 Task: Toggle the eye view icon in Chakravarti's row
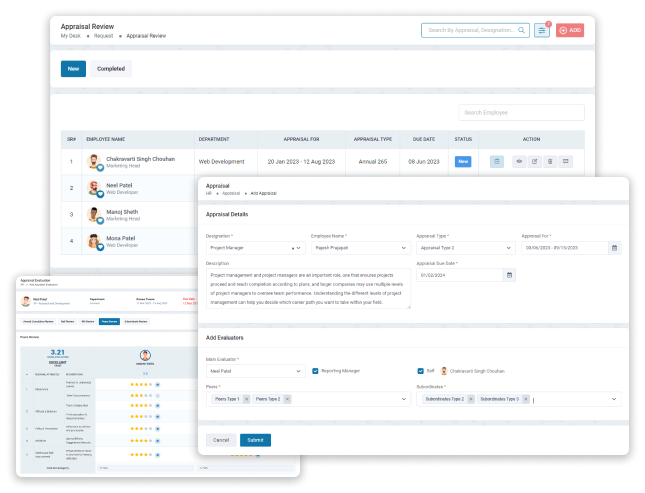(x=519, y=161)
